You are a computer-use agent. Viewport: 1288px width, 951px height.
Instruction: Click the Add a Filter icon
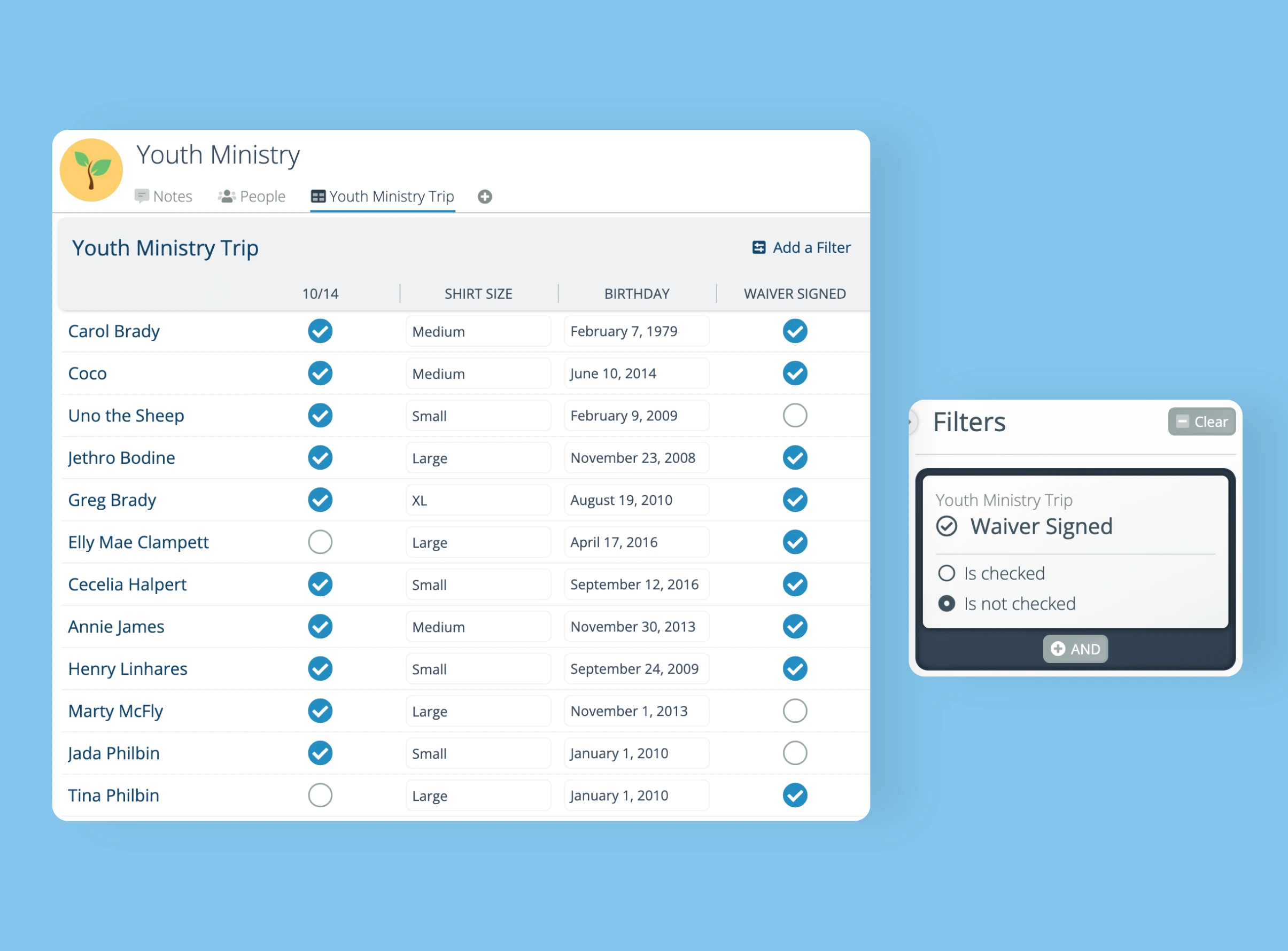click(758, 247)
